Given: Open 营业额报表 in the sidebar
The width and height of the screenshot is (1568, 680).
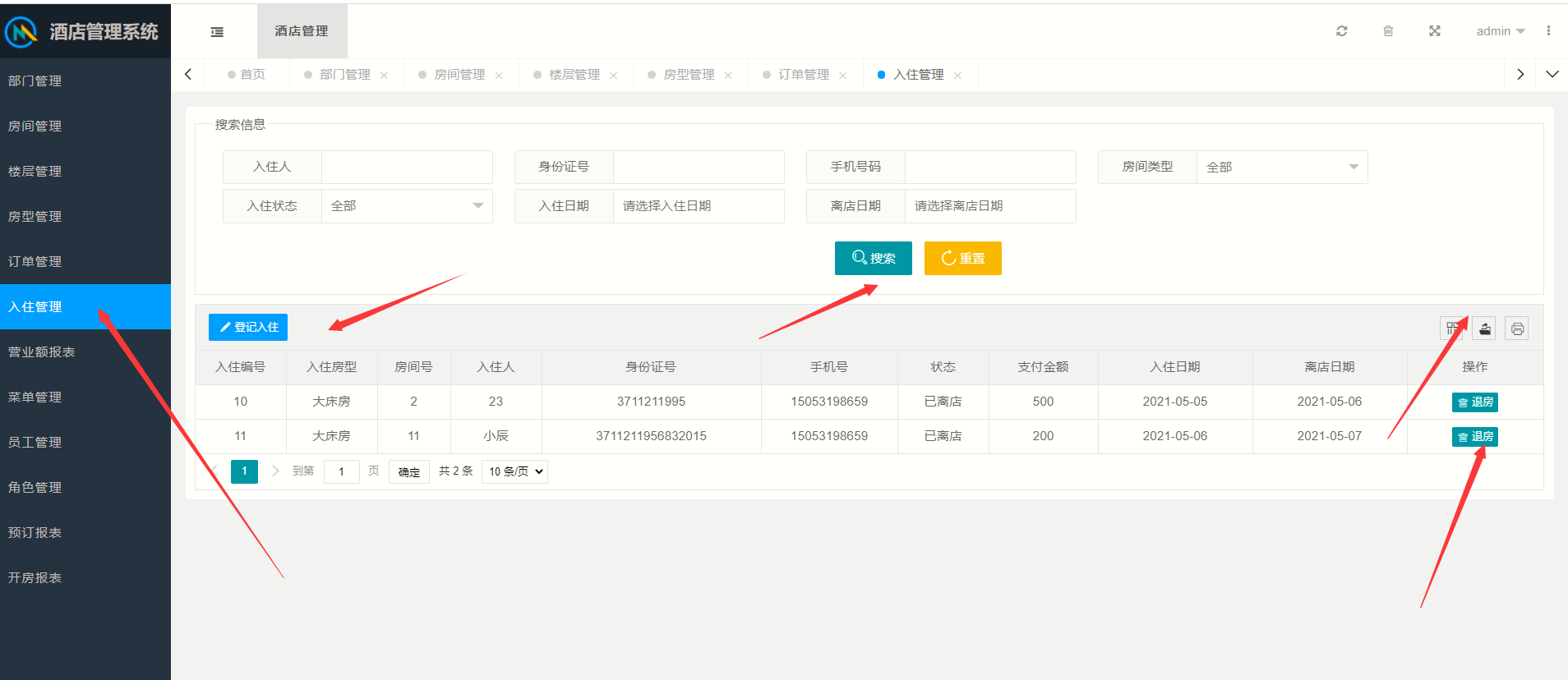Looking at the screenshot, I should click(x=85, y=351).
